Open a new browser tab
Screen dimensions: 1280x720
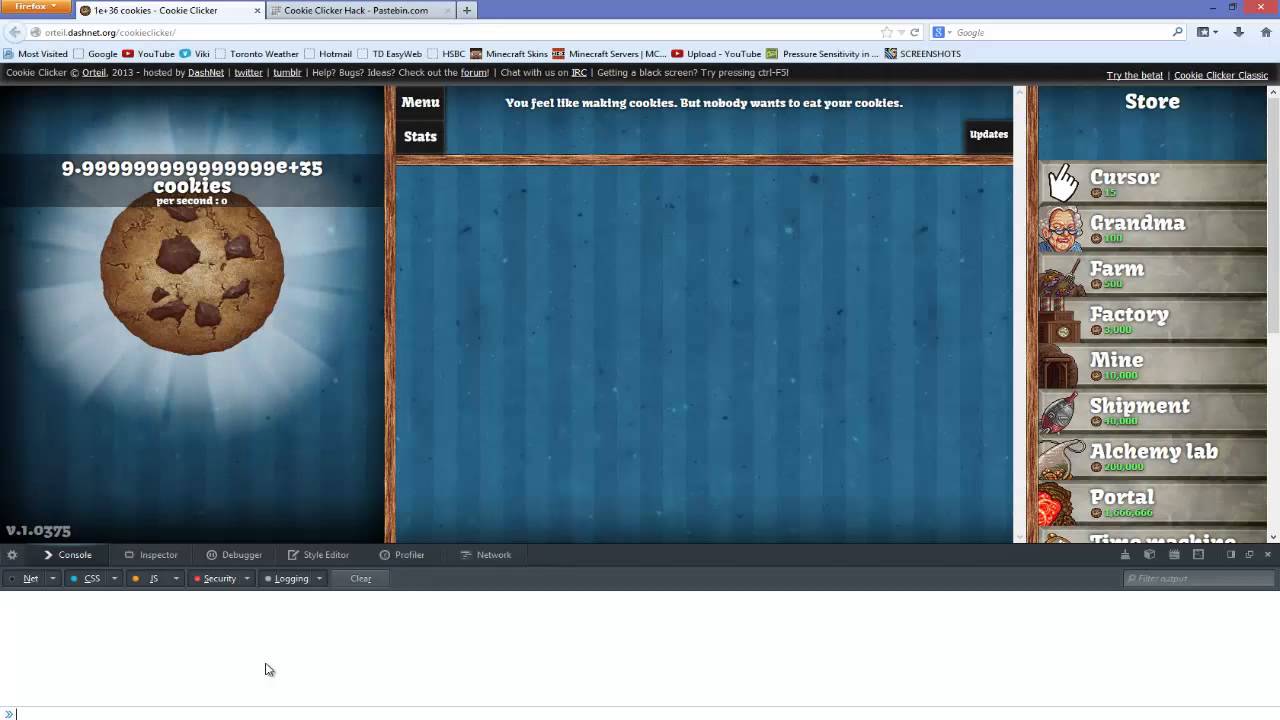point(466,10)
